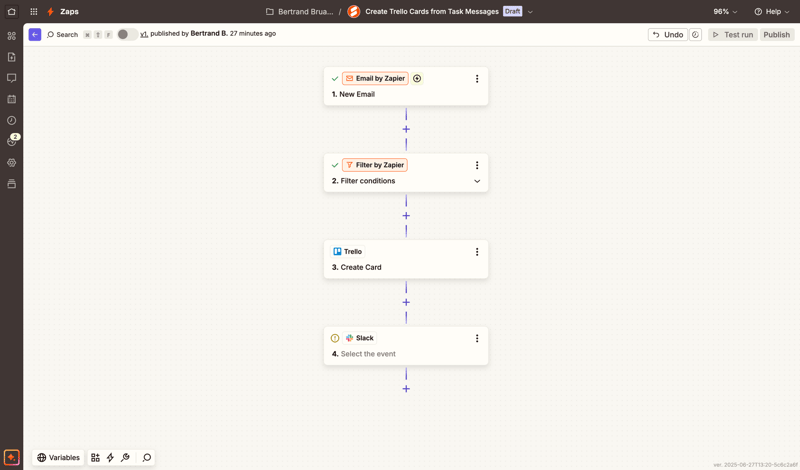Open the dashboard tiles icon in sidebar
The image size is (800, 470).
click(x=11, y=36)
